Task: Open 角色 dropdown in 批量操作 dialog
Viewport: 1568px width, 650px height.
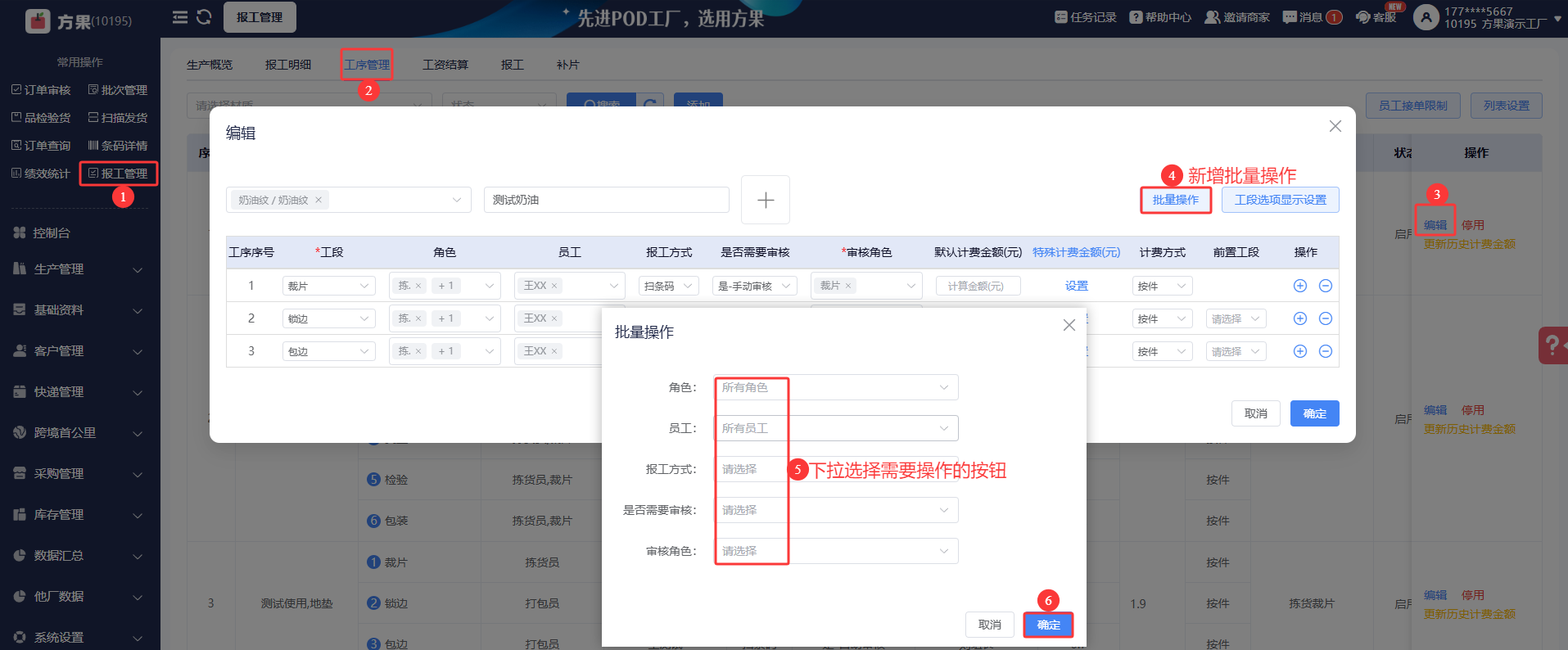Action: 836,387
